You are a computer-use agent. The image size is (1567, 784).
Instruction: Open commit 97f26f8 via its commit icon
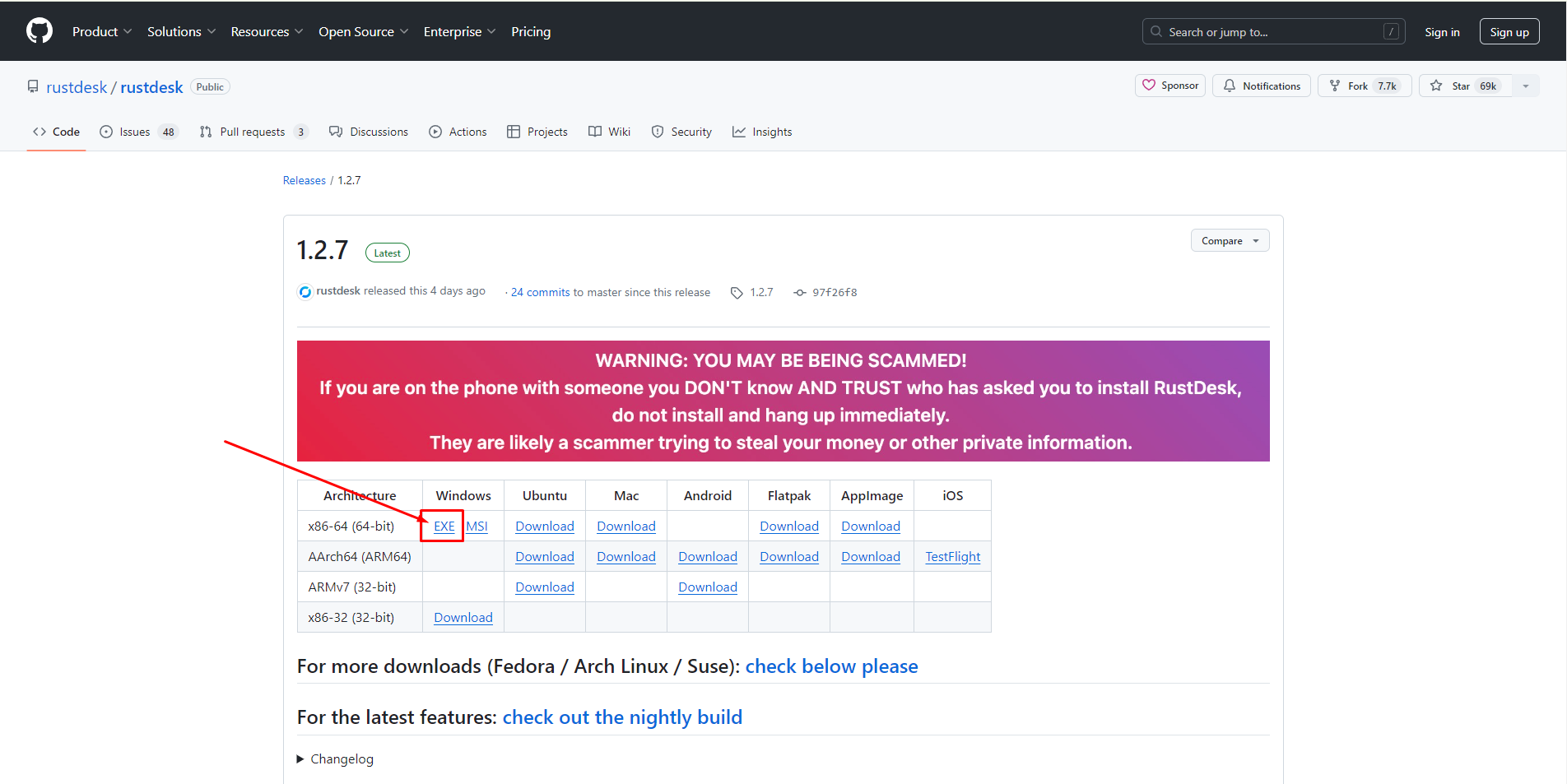pyautogui.click(x=799, y=292)
